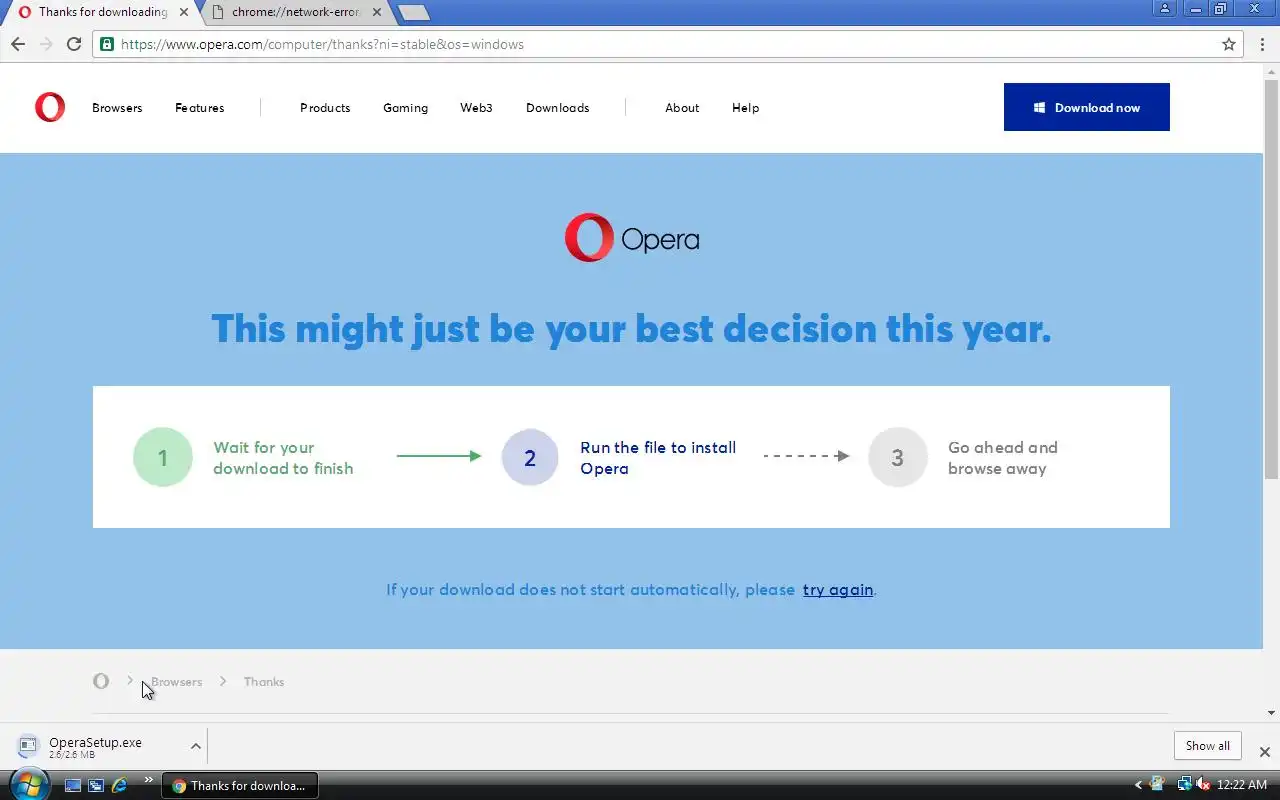
Task: Expand the OperaSetup.exe download options arrow
Action: pos(196,746)
